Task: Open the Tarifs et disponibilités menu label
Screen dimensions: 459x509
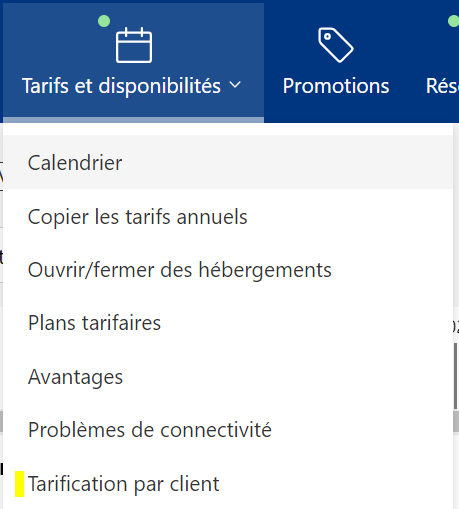Action: (121, 86)
